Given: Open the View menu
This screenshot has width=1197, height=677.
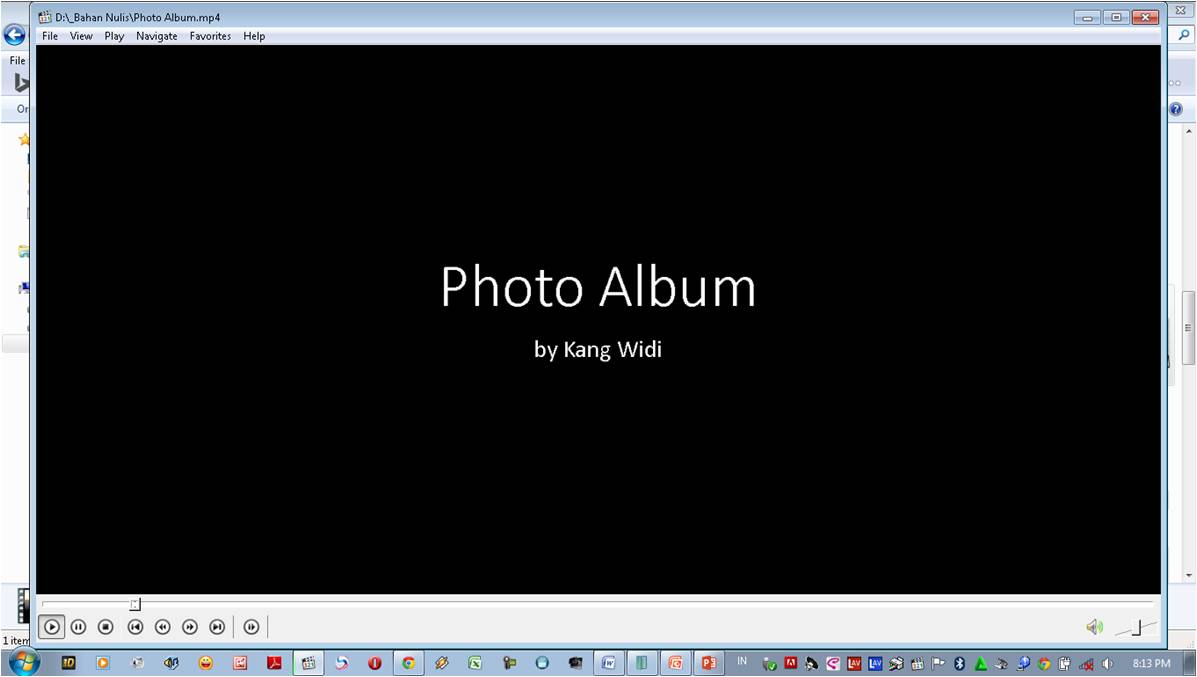Looking at the screenshot, I should point(80,36).
